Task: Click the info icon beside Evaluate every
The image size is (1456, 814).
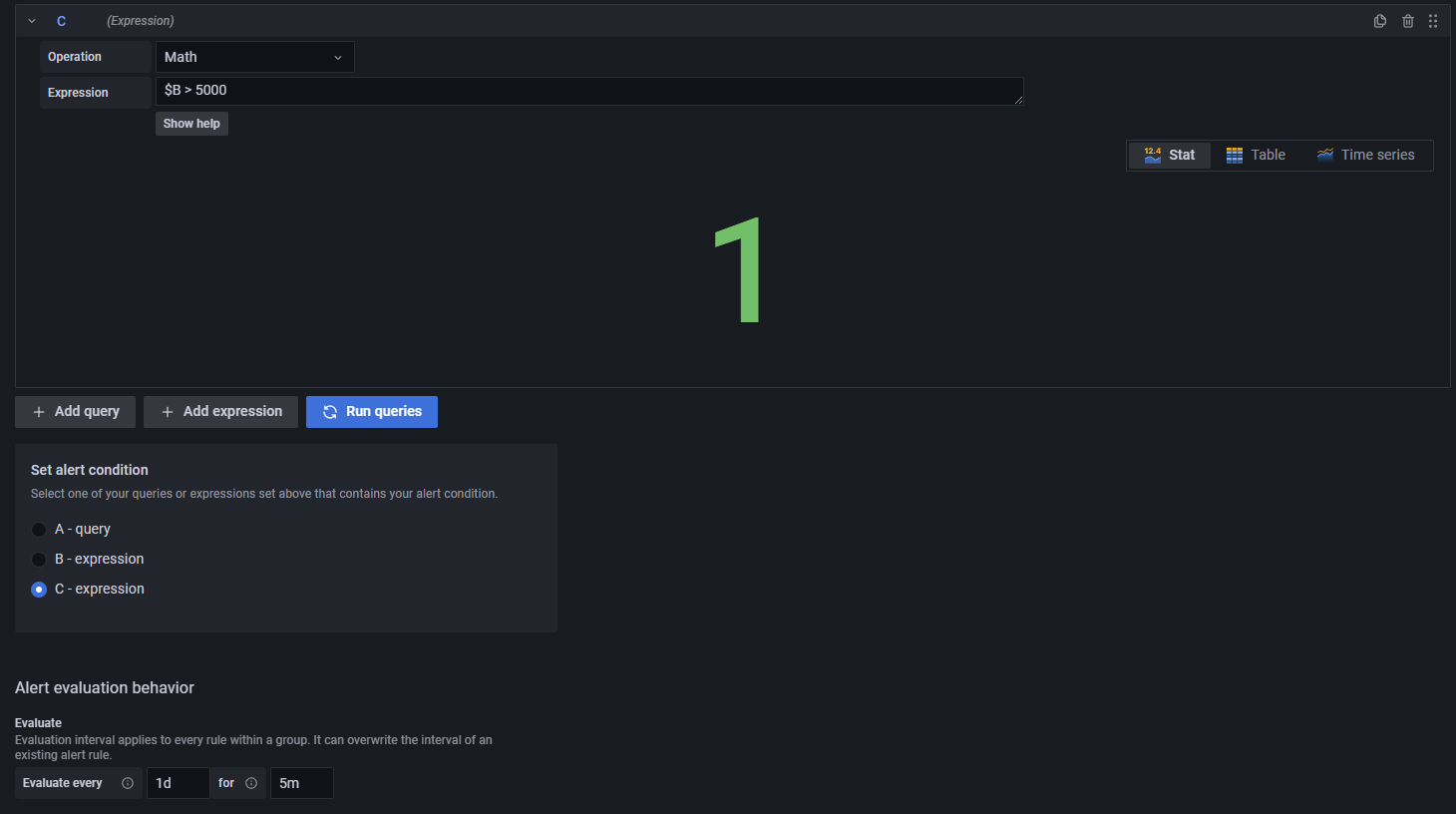Action: click(128, 783)
